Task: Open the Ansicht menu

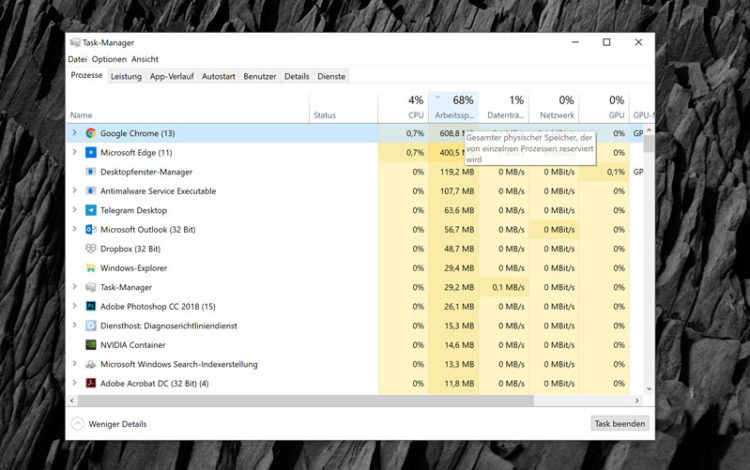Action: pyautogui.click(x=144, y=59)
